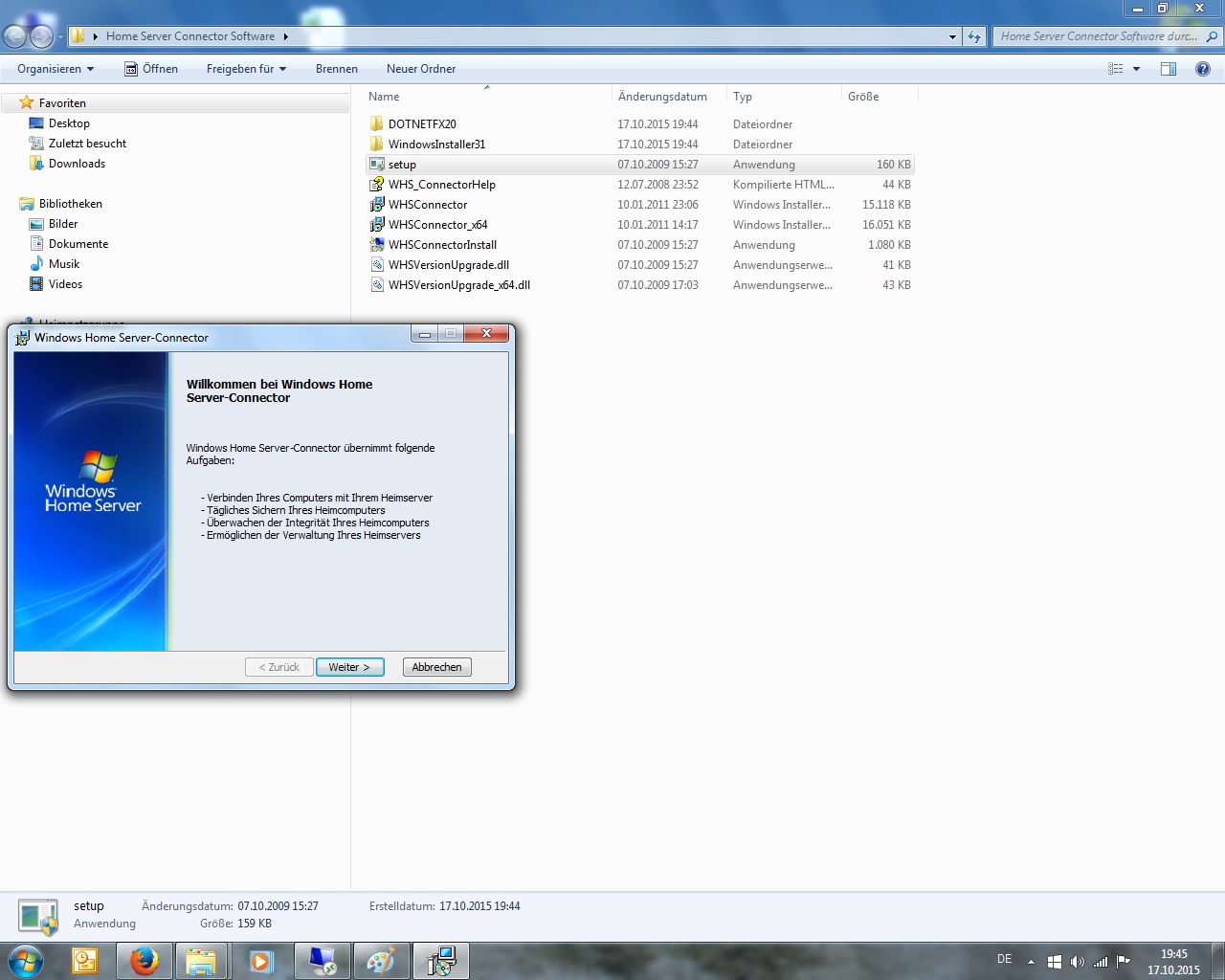Click the Öffnen toolbar button

(x=151, y=69)
